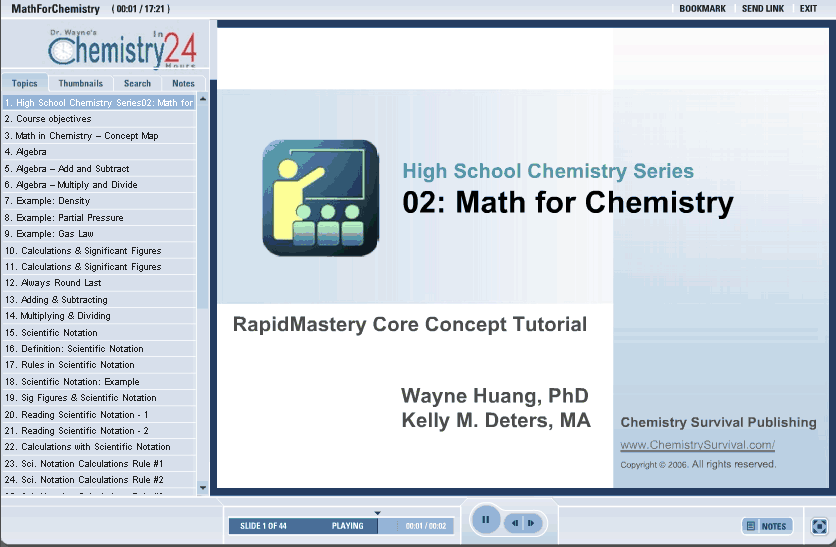This screenshot has height=547, width=836.
Task: Pause the slide playback
Action: [485, 521]
